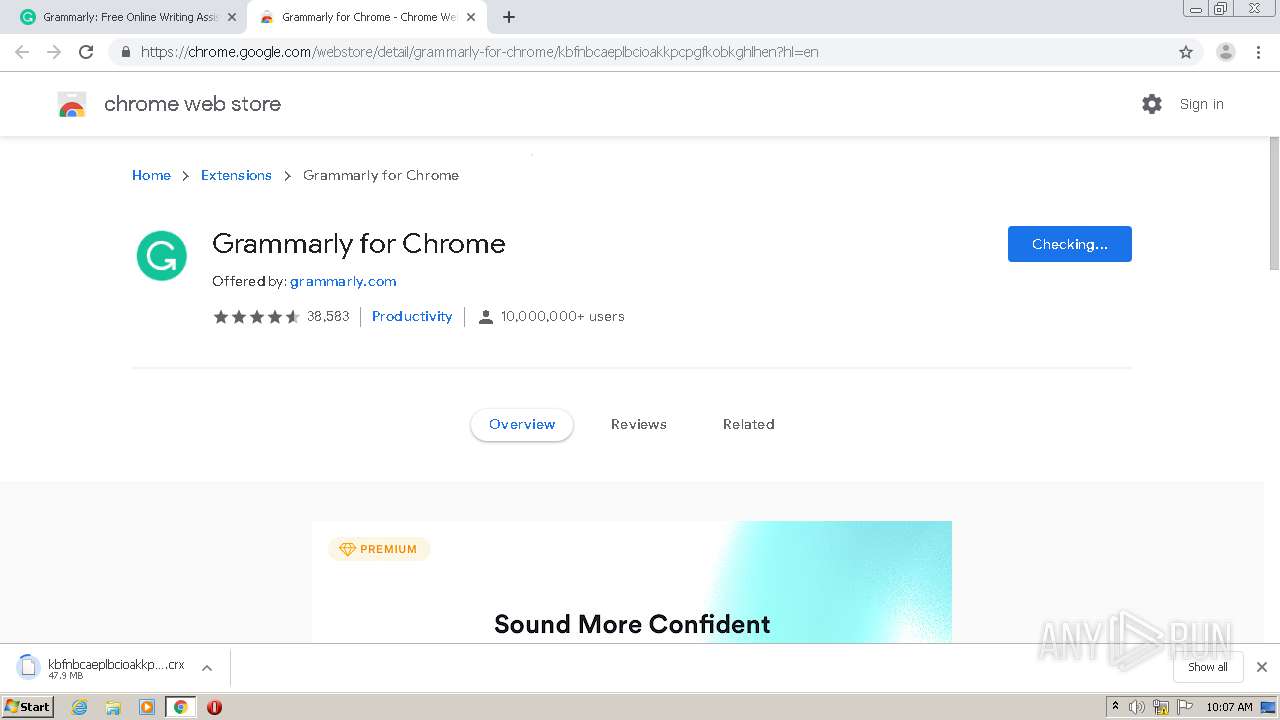This screenshot has width=1280, height=720.
Task: Expand the download item options chevron
Action: [x=207, y=668]
